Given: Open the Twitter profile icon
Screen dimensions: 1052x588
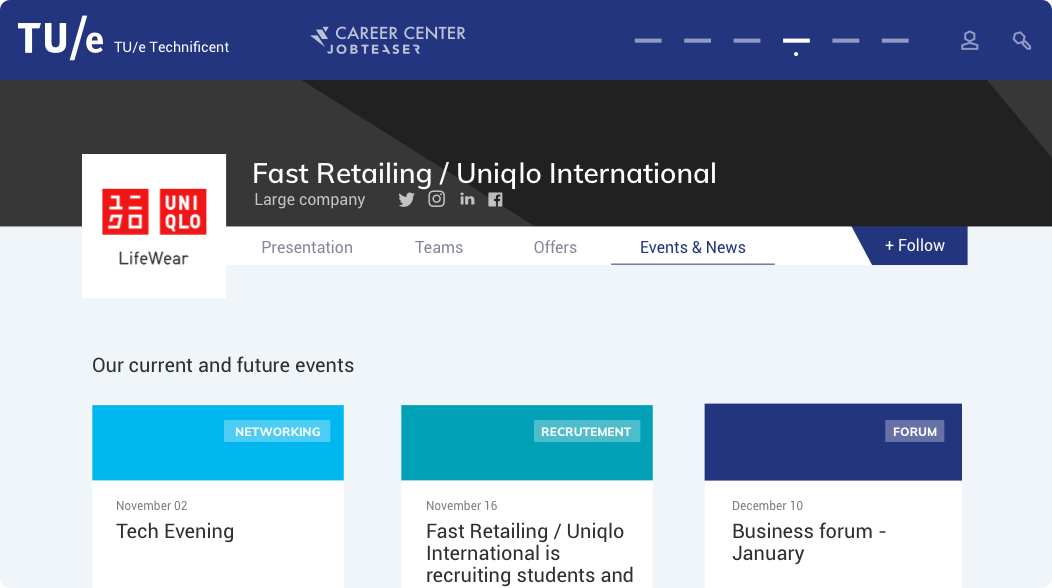Looking at the screenshot, I should 406,199.
